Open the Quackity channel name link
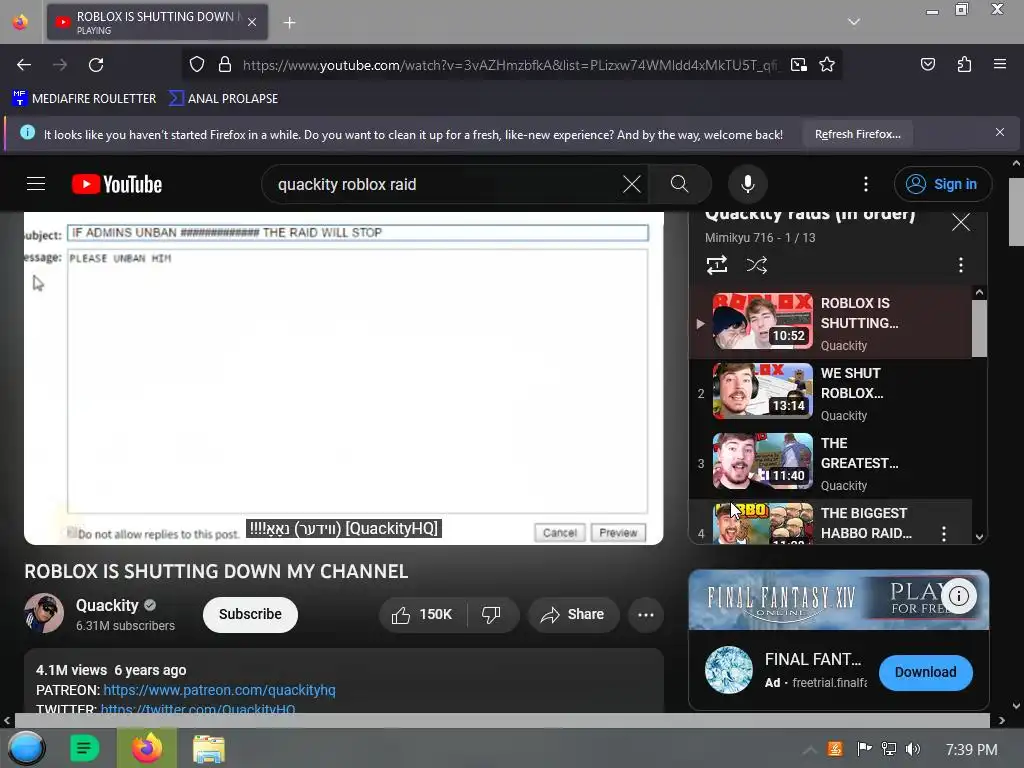This screenshot has width=1024, height=768. point(107,605)
